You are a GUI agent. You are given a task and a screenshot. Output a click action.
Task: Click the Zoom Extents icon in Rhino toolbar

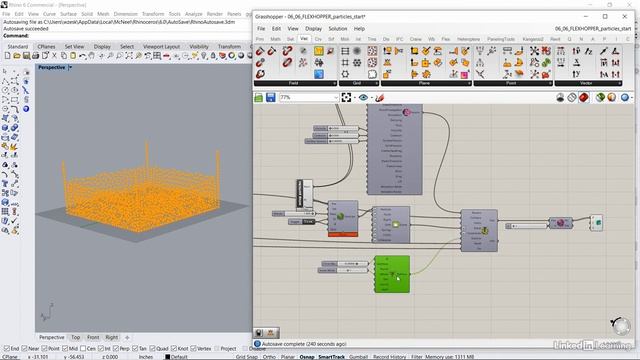tap(129, 56)
